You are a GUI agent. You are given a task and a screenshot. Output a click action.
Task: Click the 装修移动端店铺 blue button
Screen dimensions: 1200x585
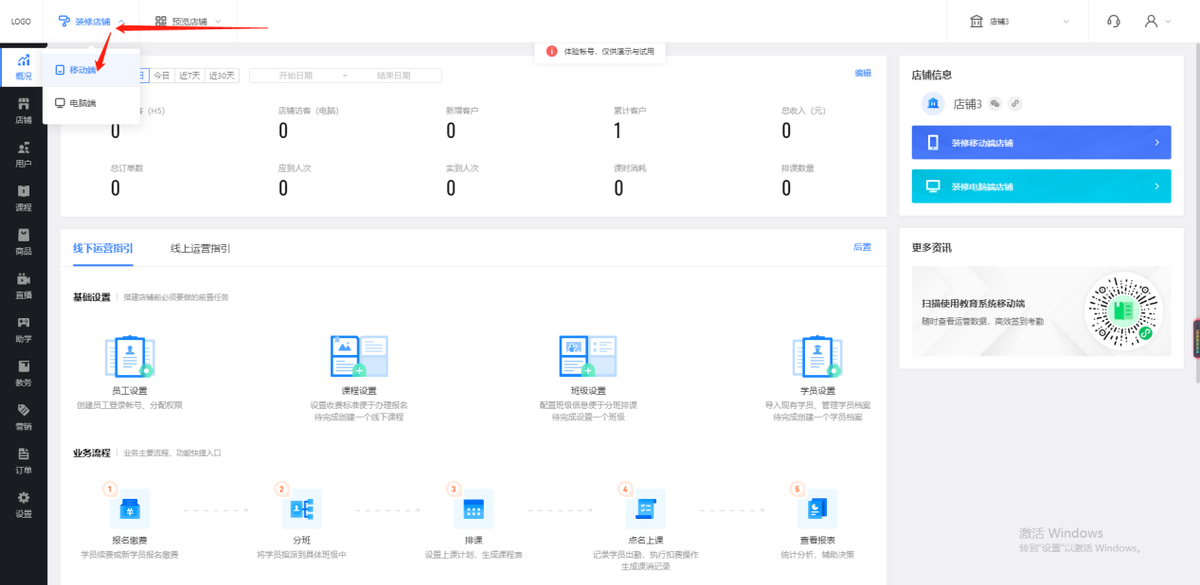pos(1041,143)
